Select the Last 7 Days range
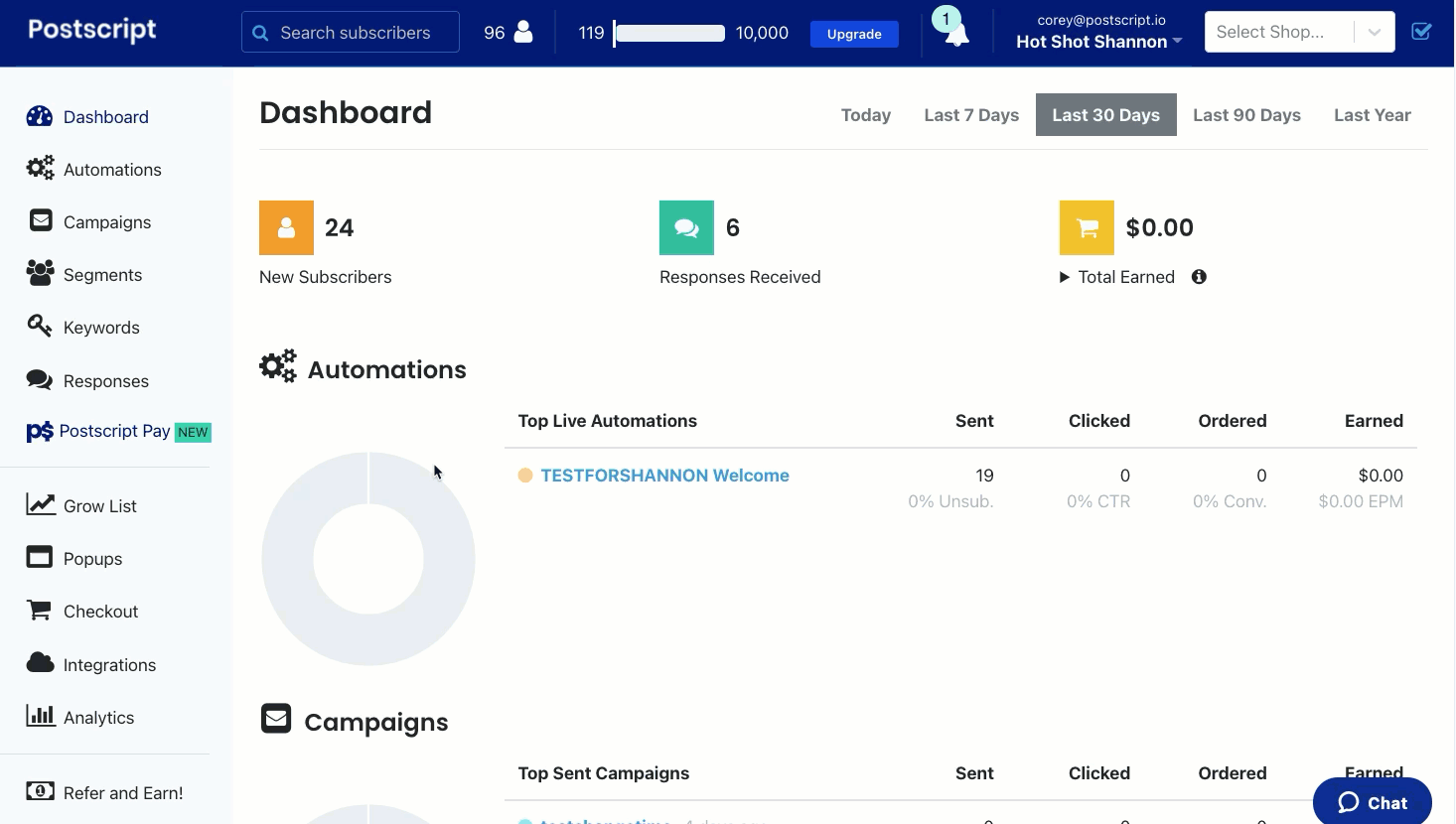Viewport: 1456px width, 824px height. (x=971, y=115)
